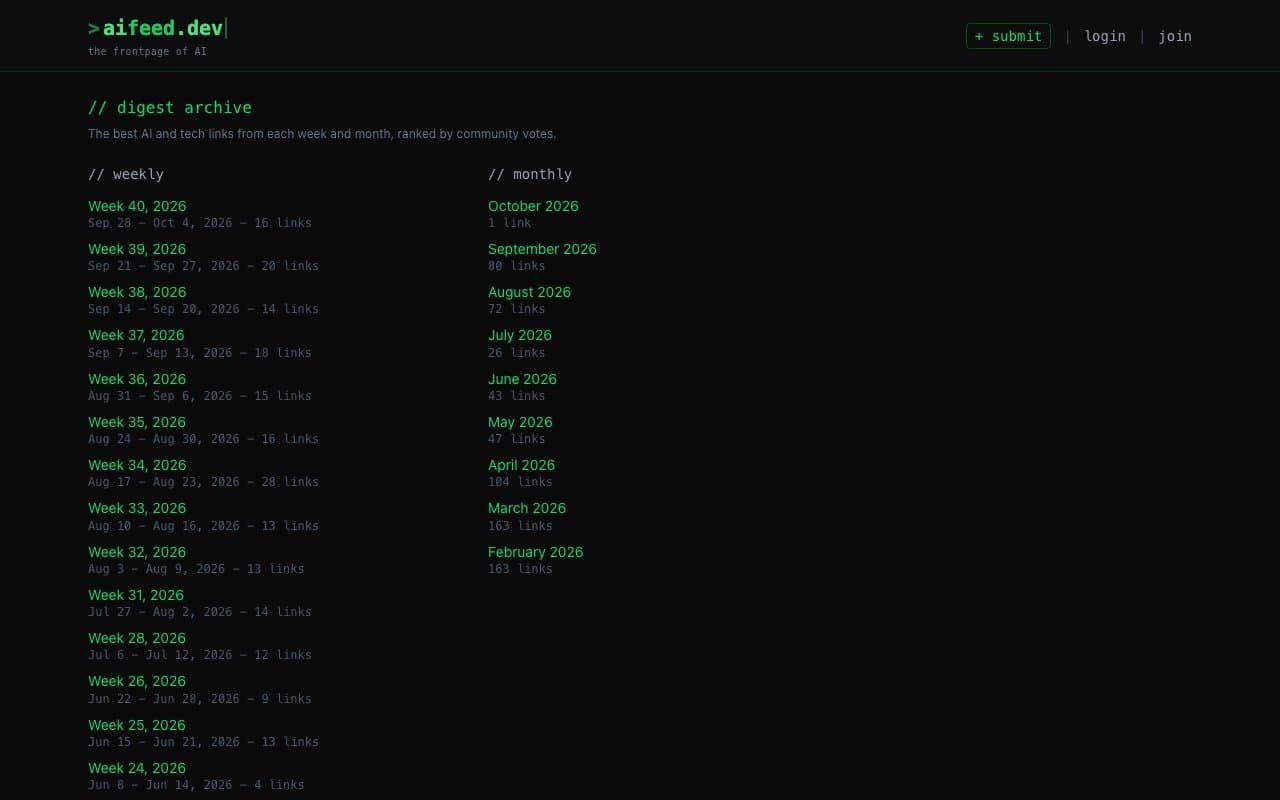Open the submit link form
Image resolution: width=1280 pixels, height=800 pixels.
(1008, 36)
